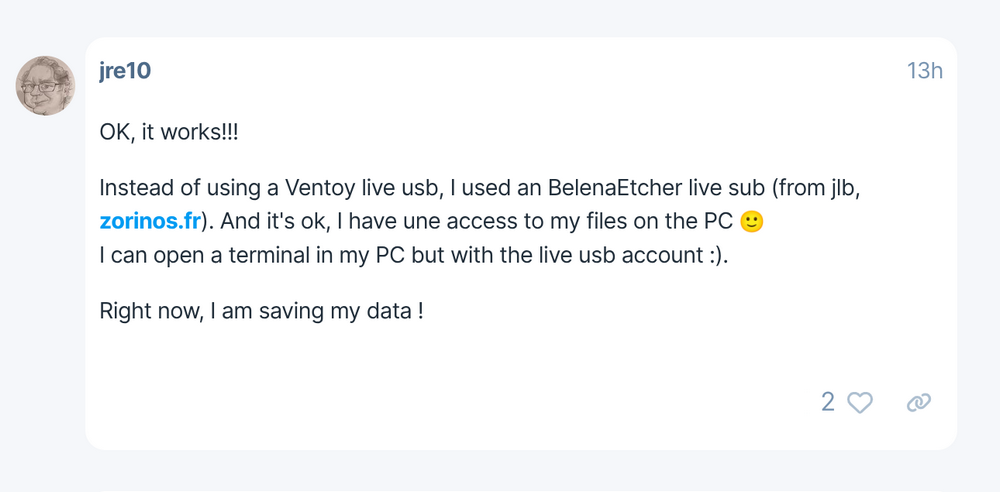Visit the zorinos.fr link
Screen dimensions: 1000x492
[150, 222]
